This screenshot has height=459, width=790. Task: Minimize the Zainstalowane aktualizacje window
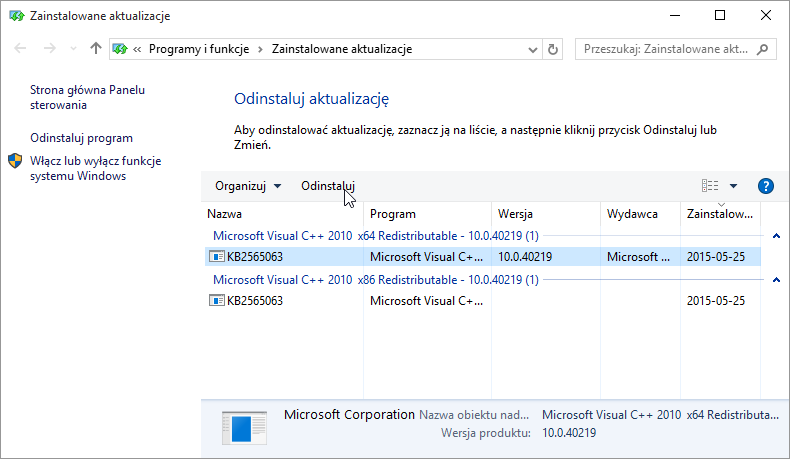675,15
